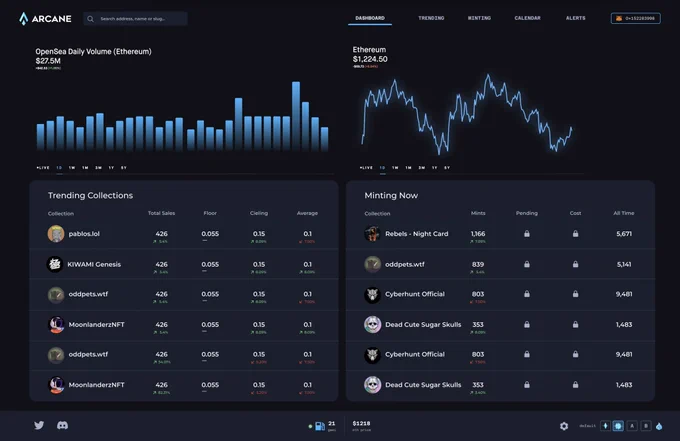Click the Rebels - Night Card avatar
The width and height of the screenshot is (680, 441).
[373, 234]
